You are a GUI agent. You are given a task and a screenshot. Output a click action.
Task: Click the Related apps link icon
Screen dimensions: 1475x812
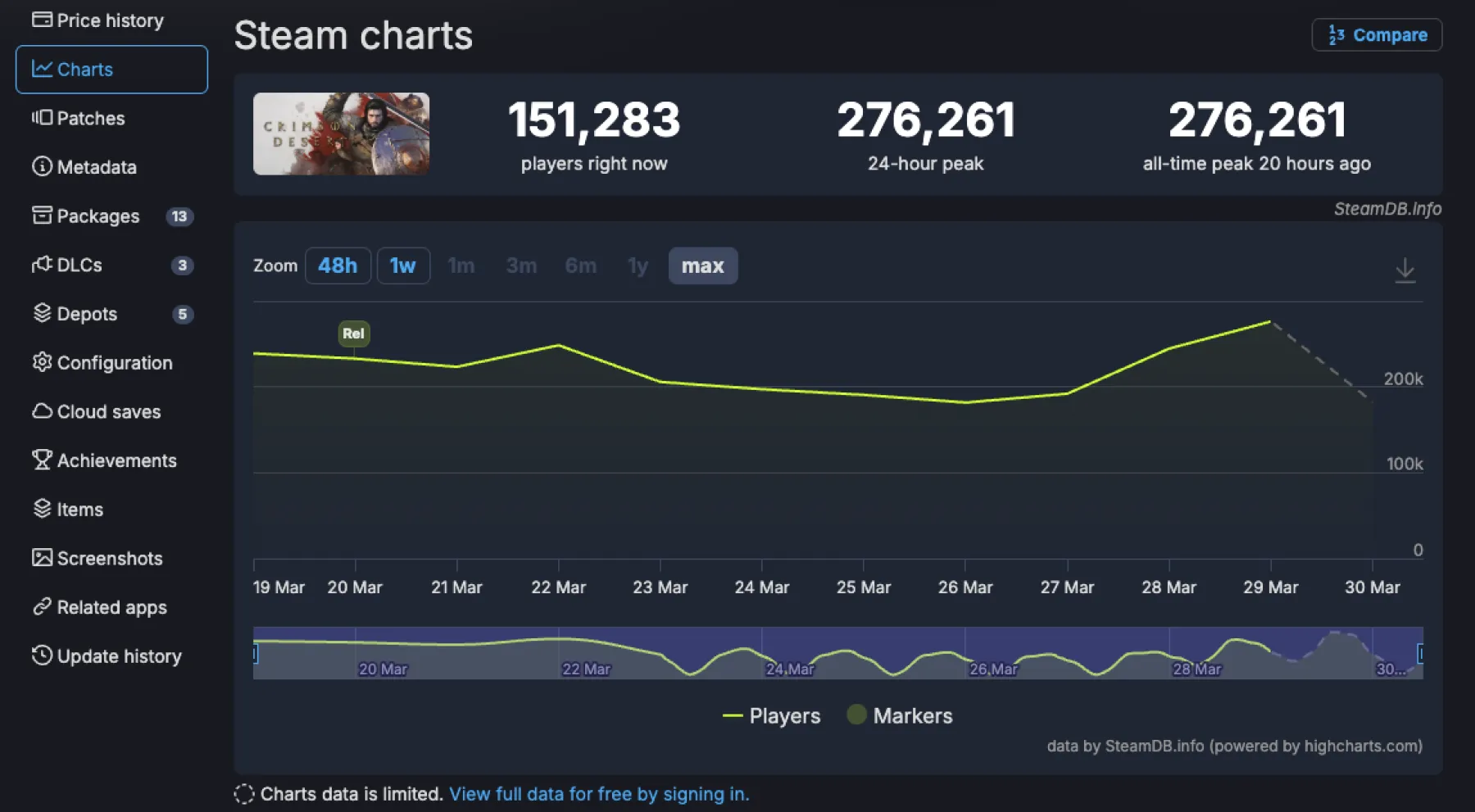coord(42,606)
